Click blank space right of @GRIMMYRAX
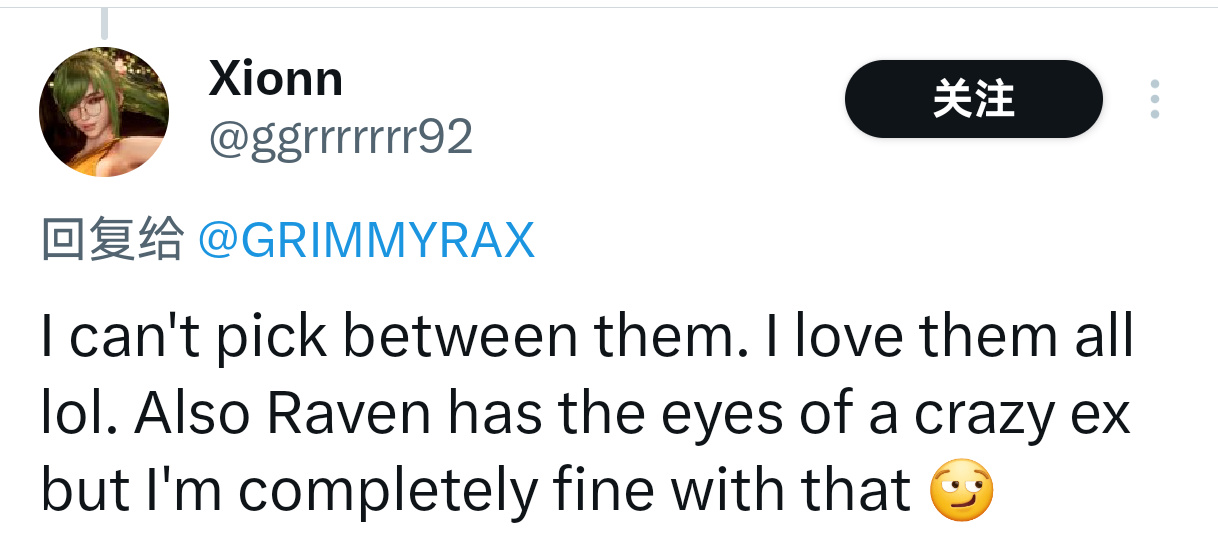 point(850,240)
